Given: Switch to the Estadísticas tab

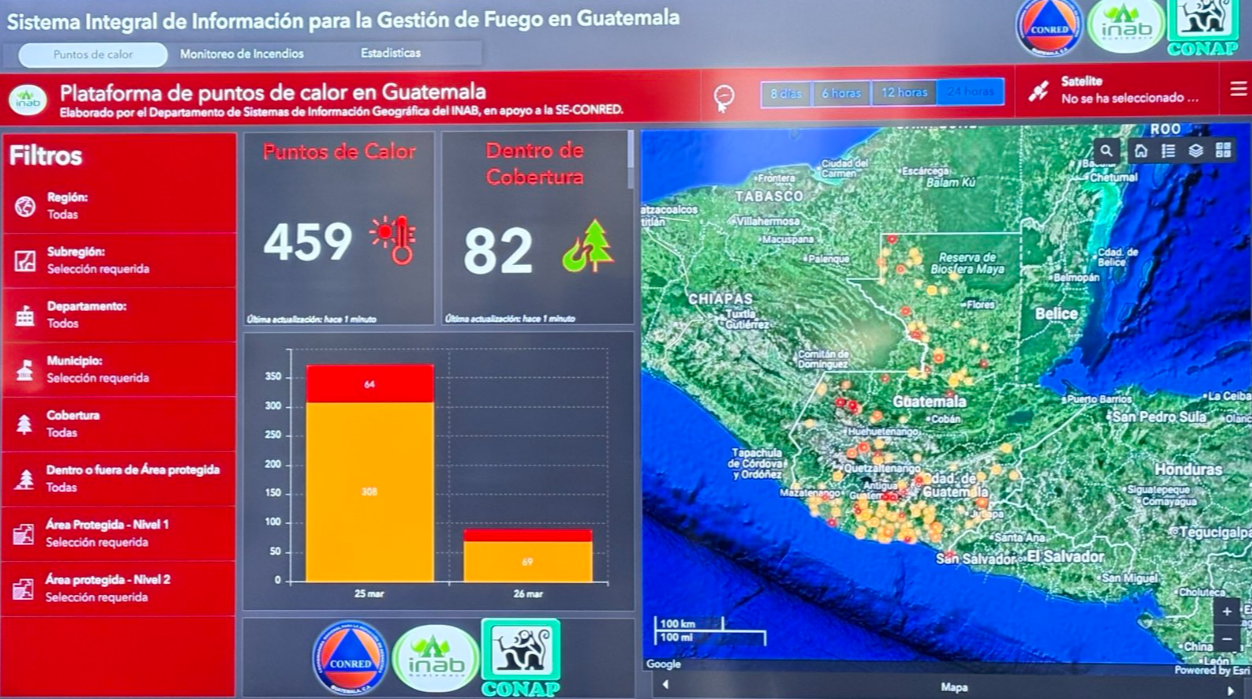Looking at the screenshot, I should [391, 53].
